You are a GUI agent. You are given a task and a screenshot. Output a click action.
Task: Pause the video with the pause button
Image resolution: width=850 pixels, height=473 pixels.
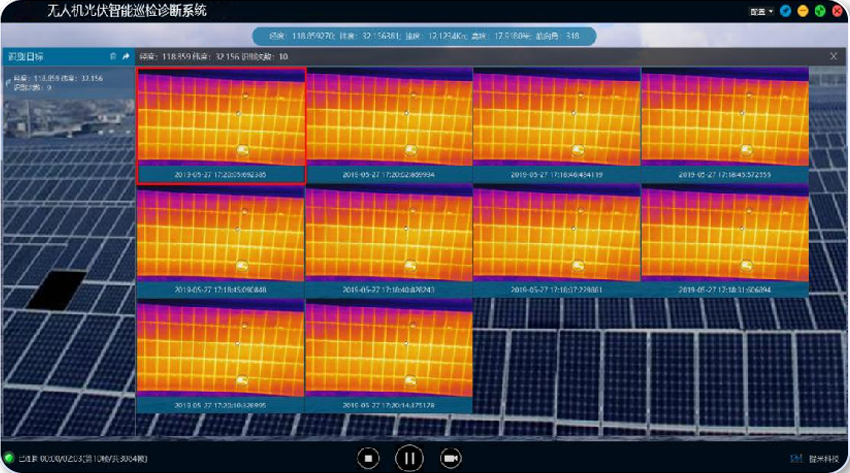tap(409, 458)
